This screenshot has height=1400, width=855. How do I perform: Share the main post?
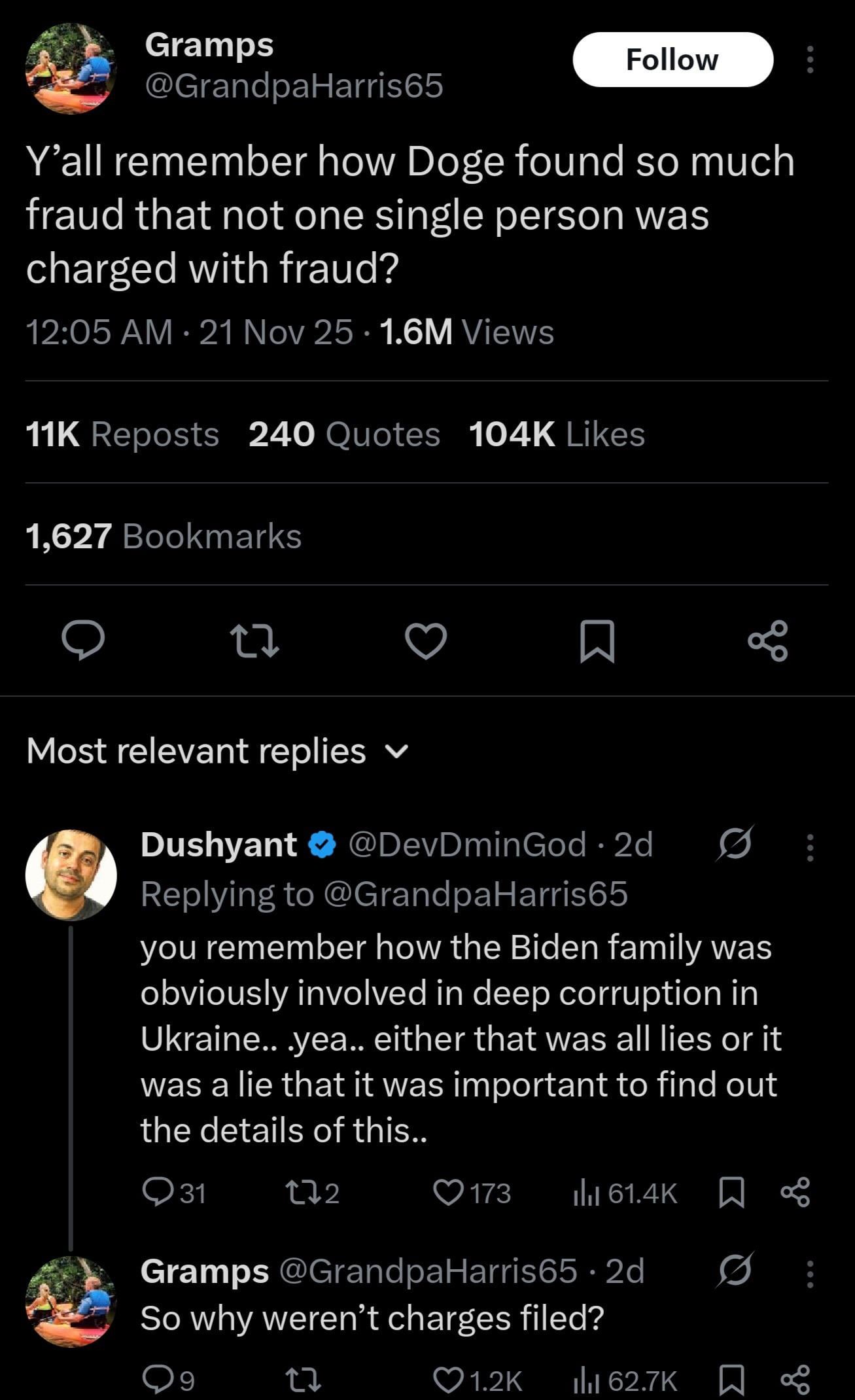click(x=768, y=640)
